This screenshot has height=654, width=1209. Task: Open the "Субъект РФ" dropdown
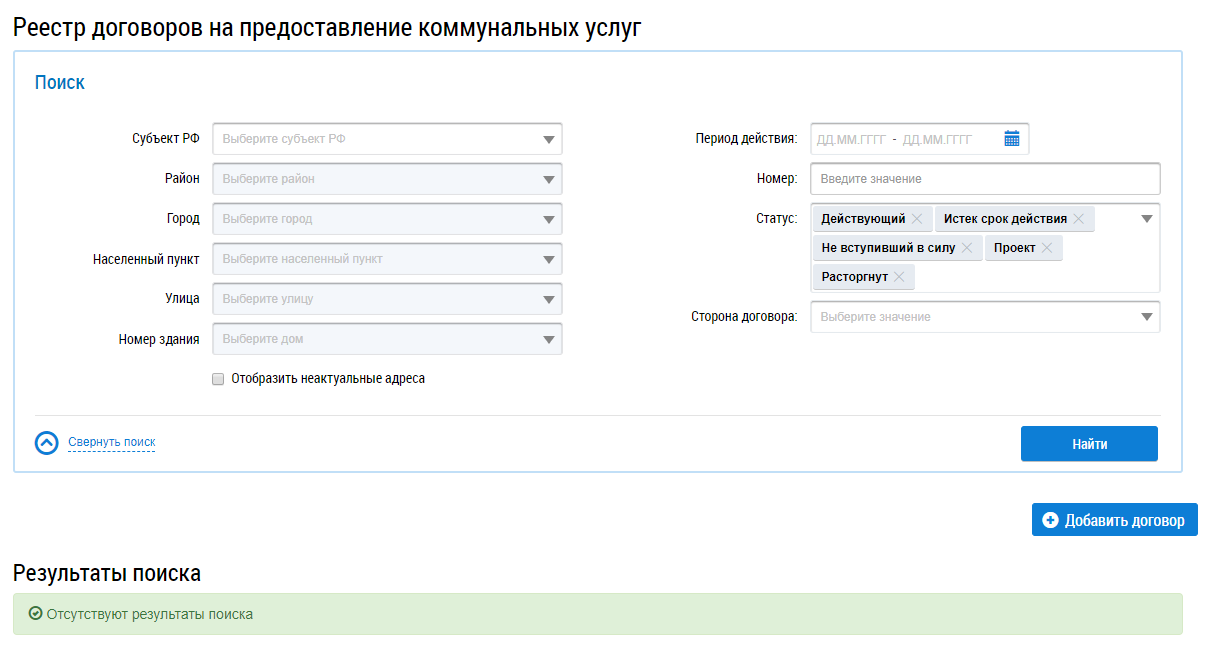coord(387,139)
